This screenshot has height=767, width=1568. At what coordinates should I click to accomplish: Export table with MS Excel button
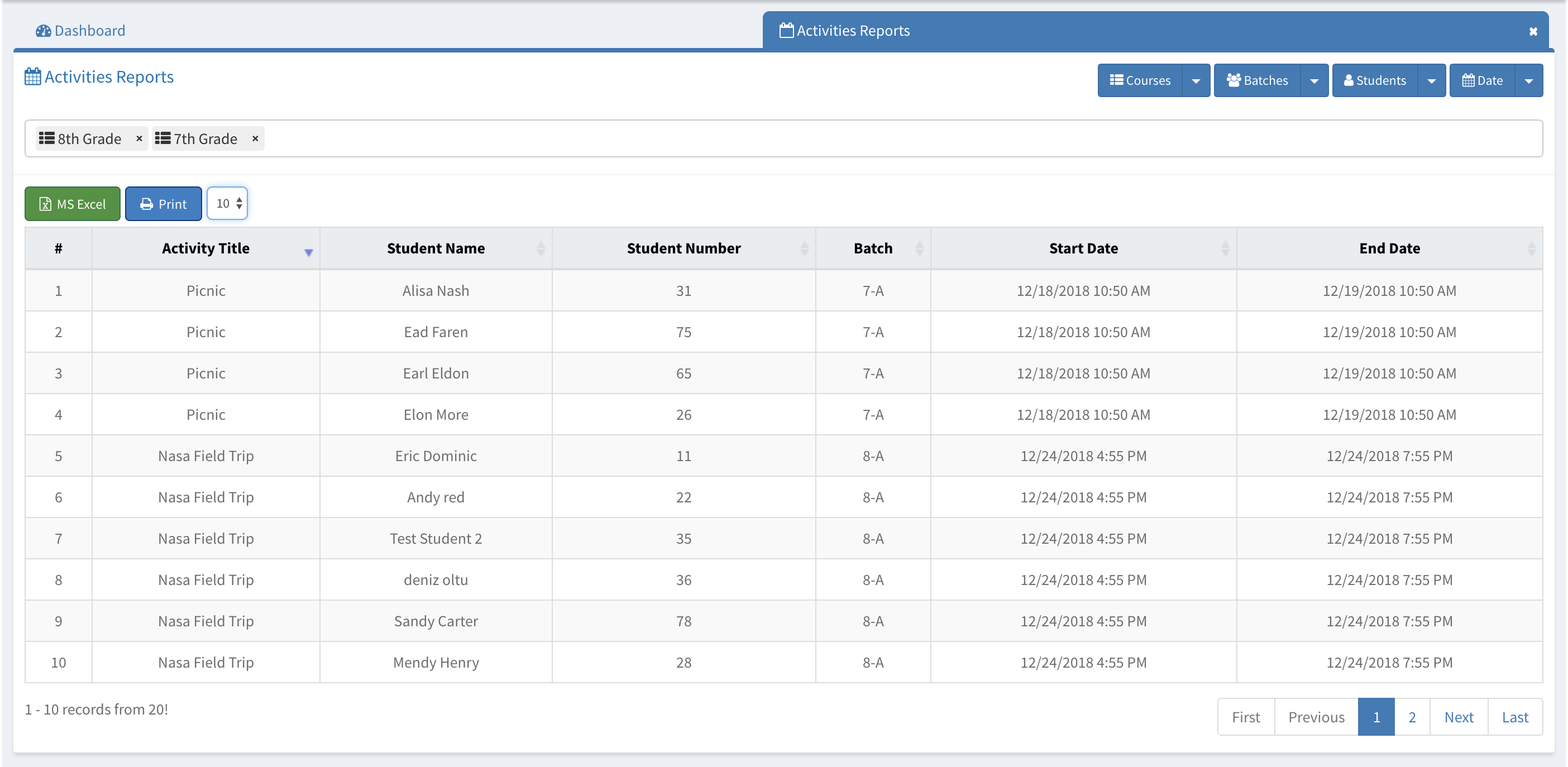[73, 204]
